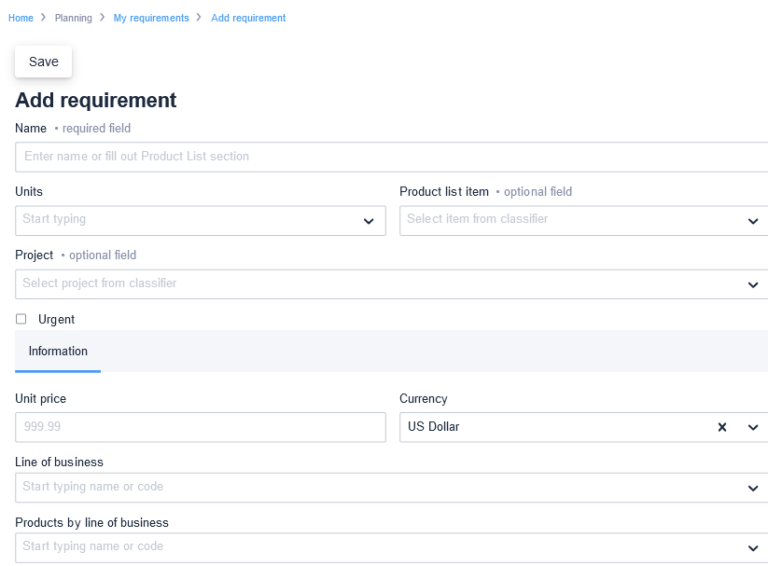Open the Currency dropdown chevron
Image resolution: width=768 pixels, height=566 pixels.
[753, 427]
